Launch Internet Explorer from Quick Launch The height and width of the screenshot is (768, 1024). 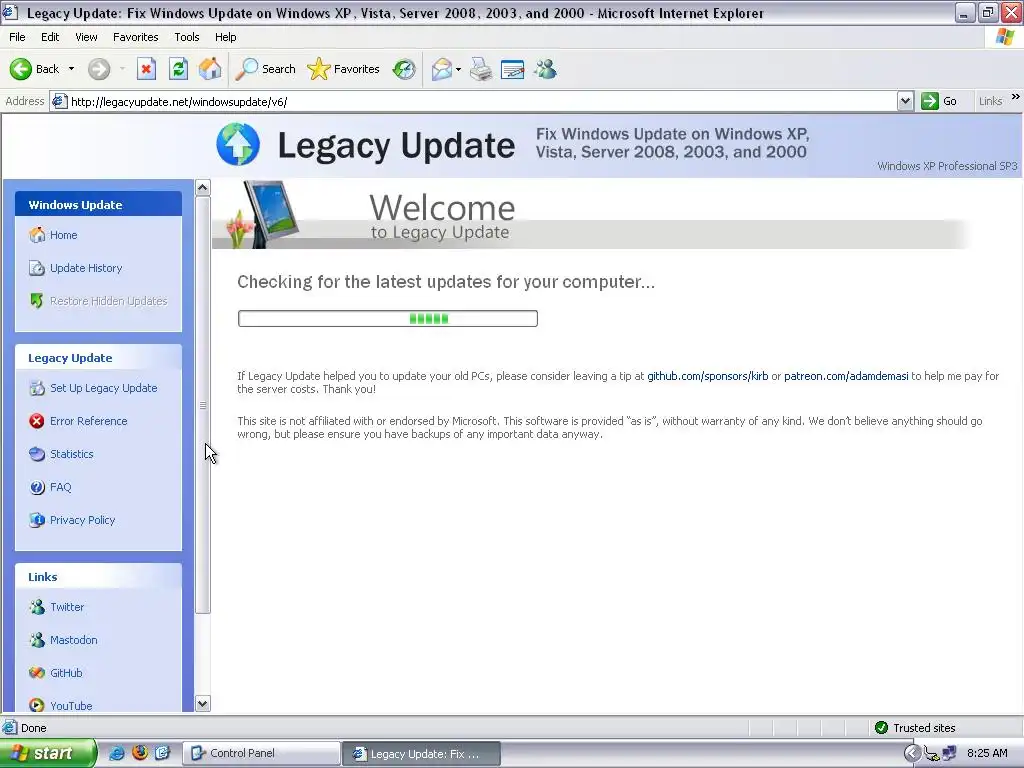[116, 753]
